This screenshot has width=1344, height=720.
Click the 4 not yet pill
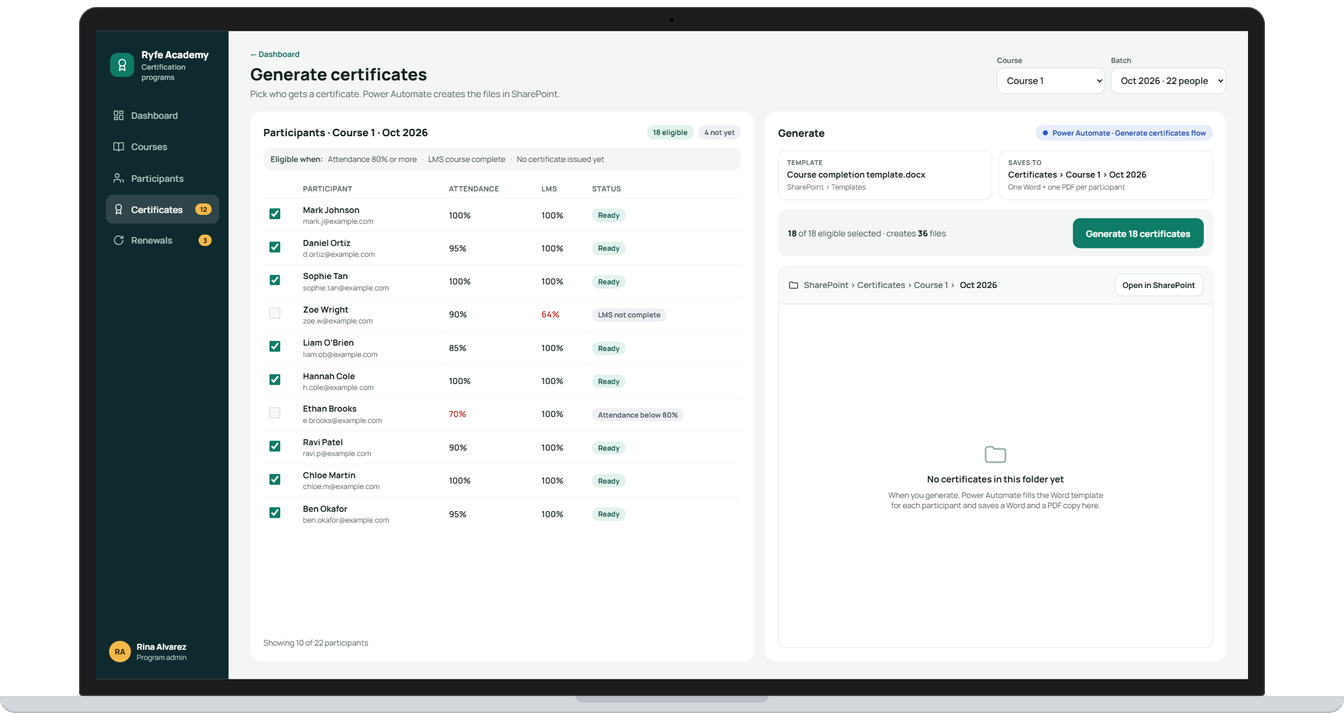click(719, 133)
